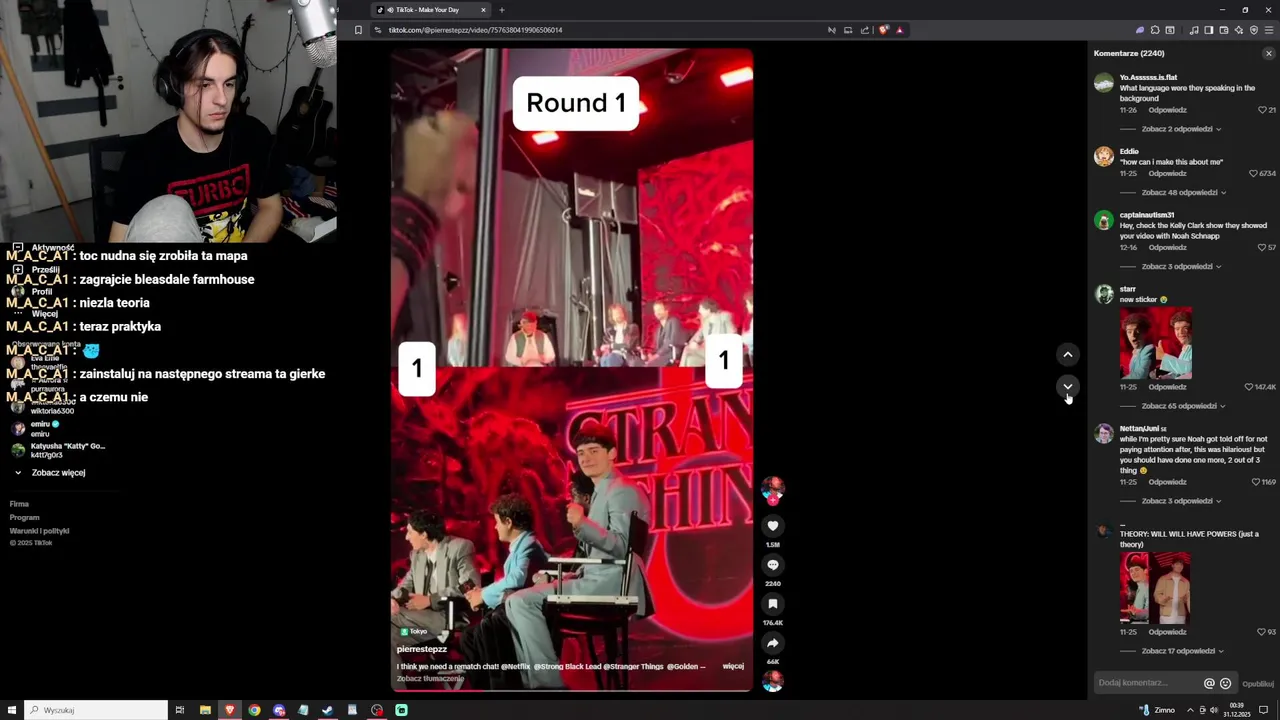Open Steam from the taskbar
1280x720 pixels.
327,710
